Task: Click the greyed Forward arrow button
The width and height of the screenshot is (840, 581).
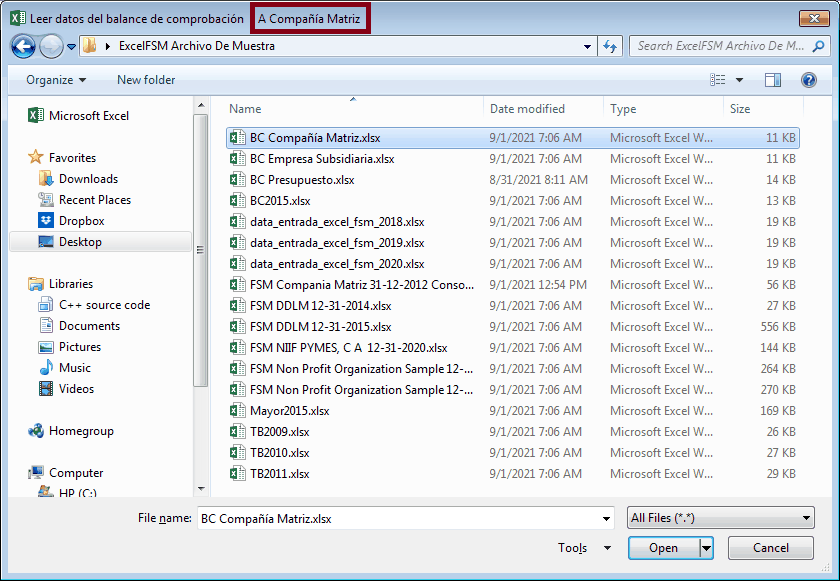Action: (51, 47)
